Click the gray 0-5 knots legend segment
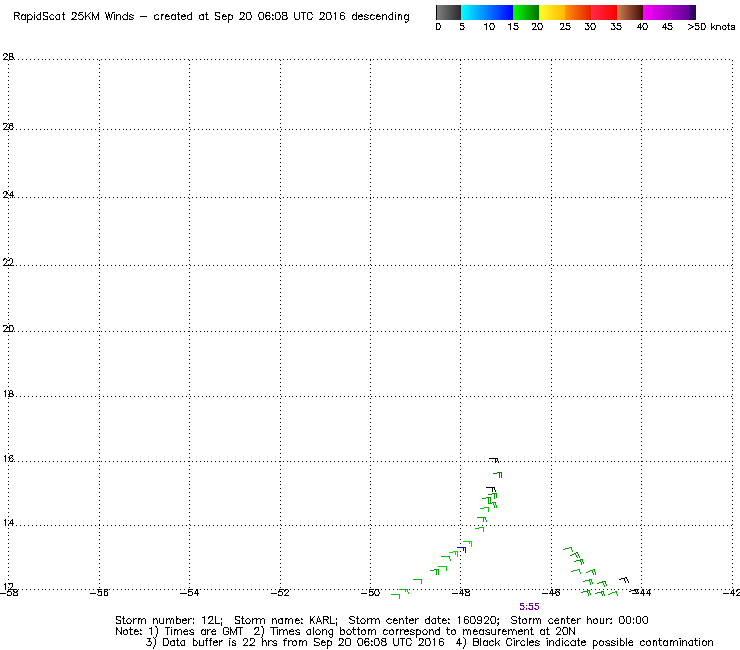 tap(448, 12)
